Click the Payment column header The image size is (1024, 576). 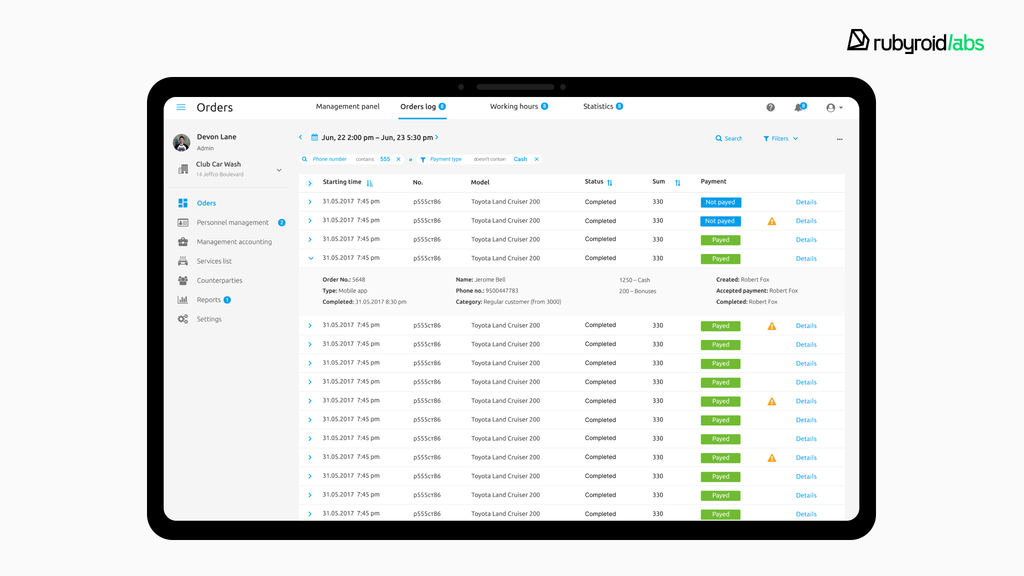point(713,182)
